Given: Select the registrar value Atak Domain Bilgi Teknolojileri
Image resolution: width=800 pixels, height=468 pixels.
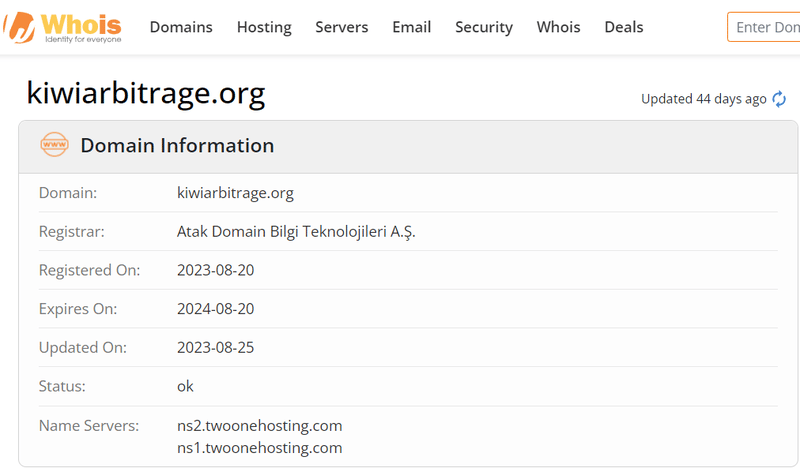Looking at the screenshot, I should [x=296, y=232].
